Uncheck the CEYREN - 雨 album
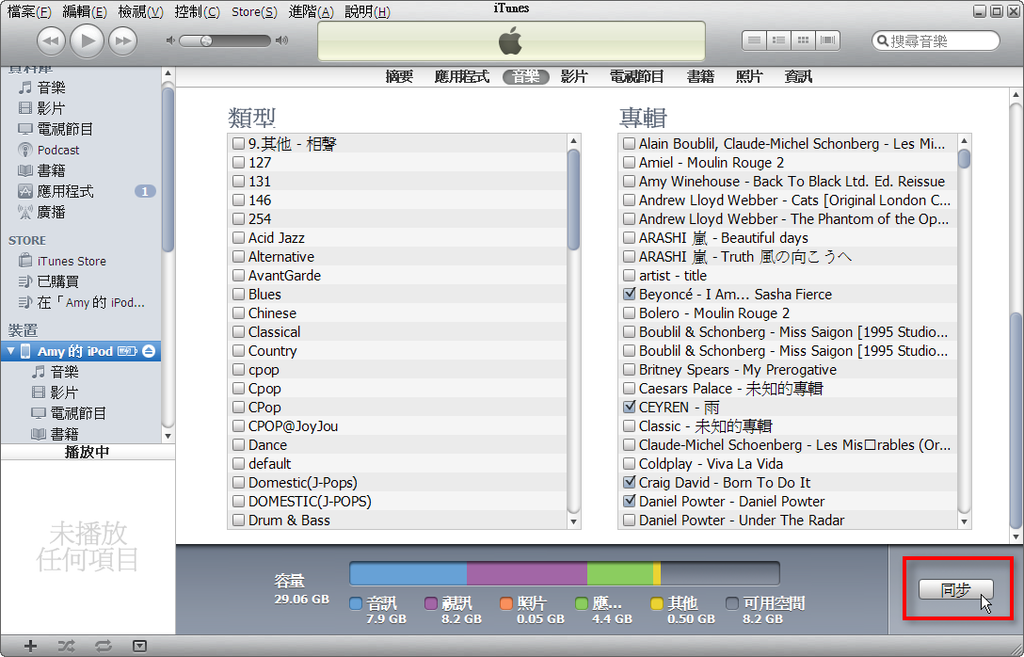 tap(629, 407)
